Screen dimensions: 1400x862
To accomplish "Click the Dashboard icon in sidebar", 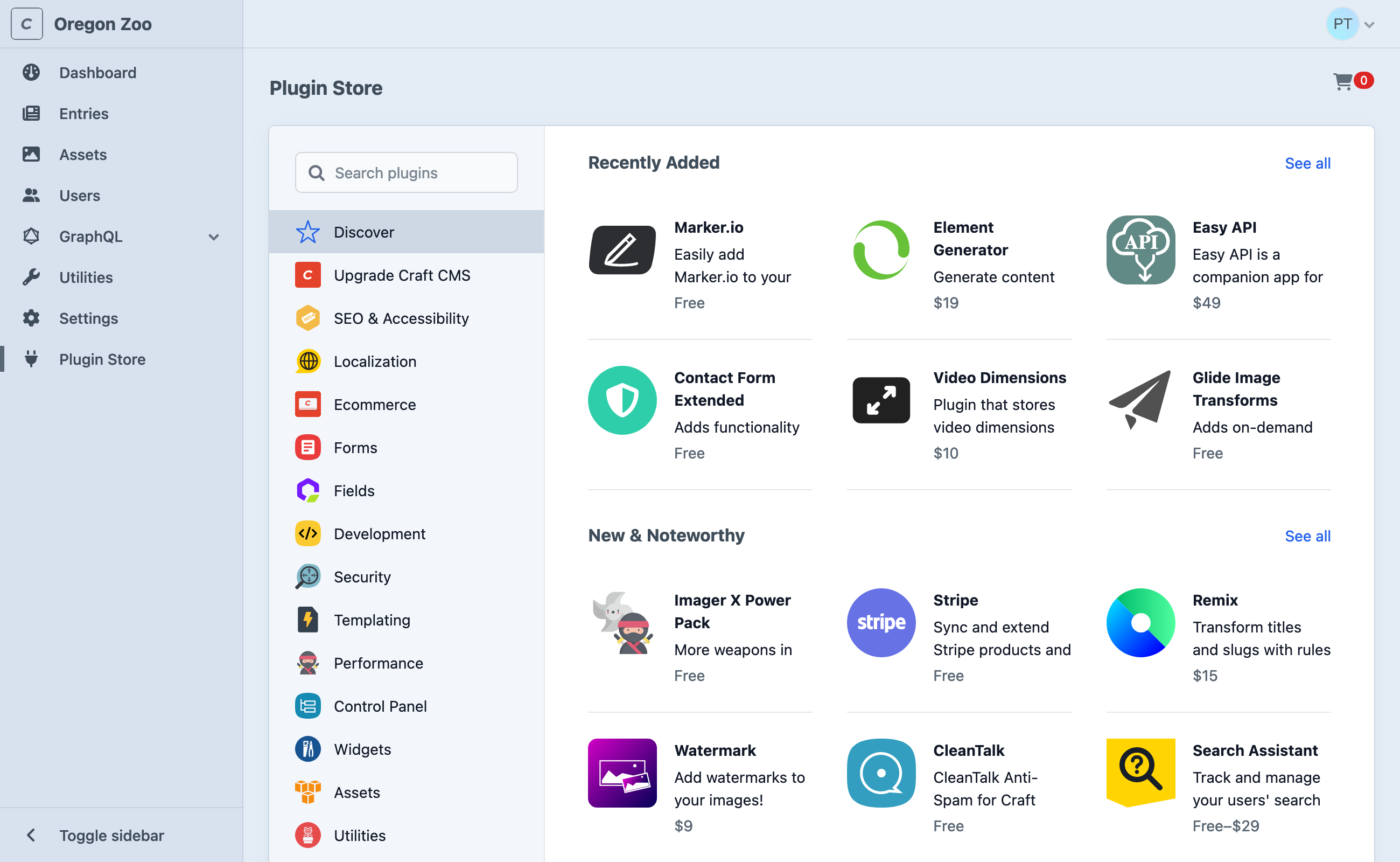I will click(x=31, y=71).
